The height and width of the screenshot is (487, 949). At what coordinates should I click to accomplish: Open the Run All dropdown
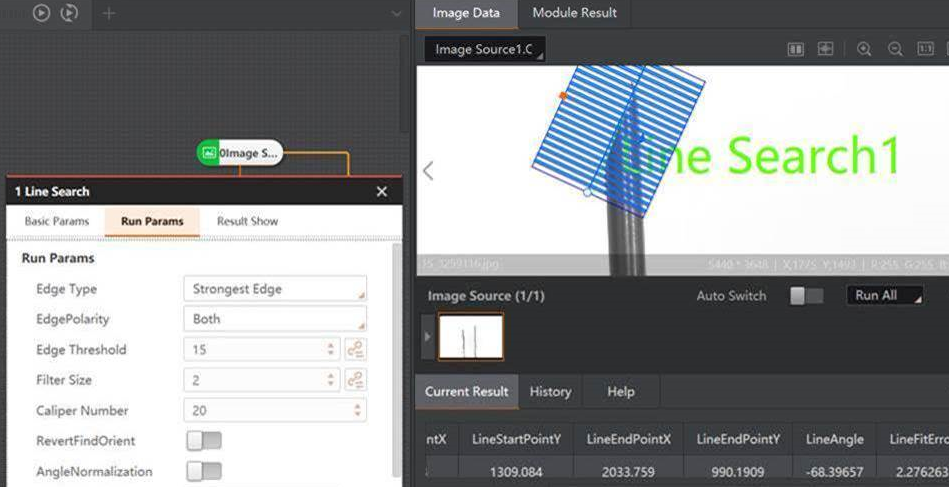884,296
